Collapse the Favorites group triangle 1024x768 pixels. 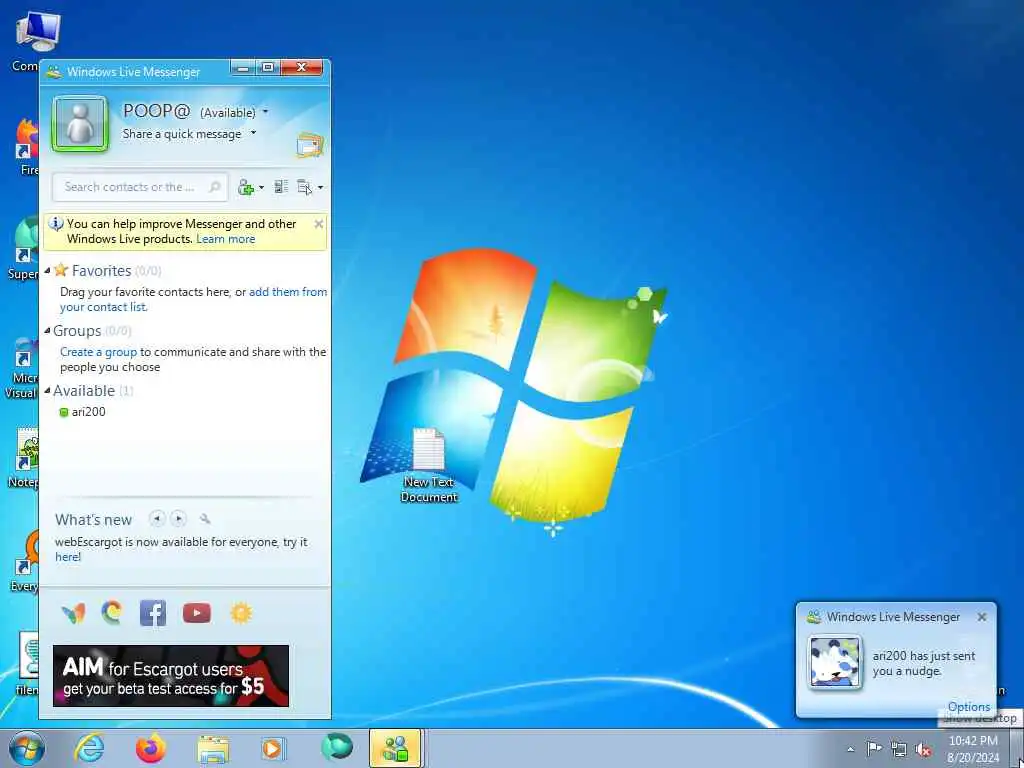coord(47,270)
